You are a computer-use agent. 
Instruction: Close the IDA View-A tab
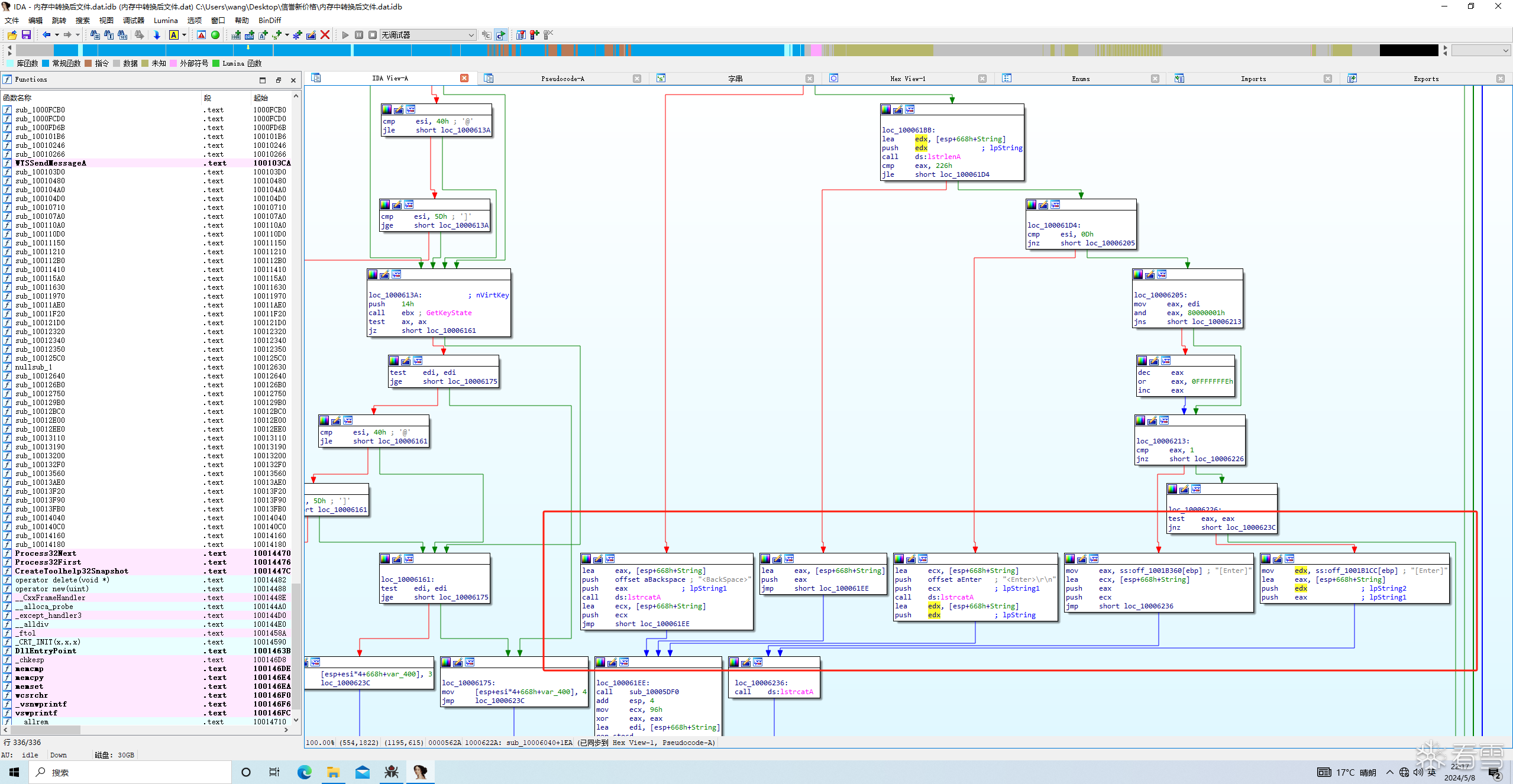(x=464, y=78)
